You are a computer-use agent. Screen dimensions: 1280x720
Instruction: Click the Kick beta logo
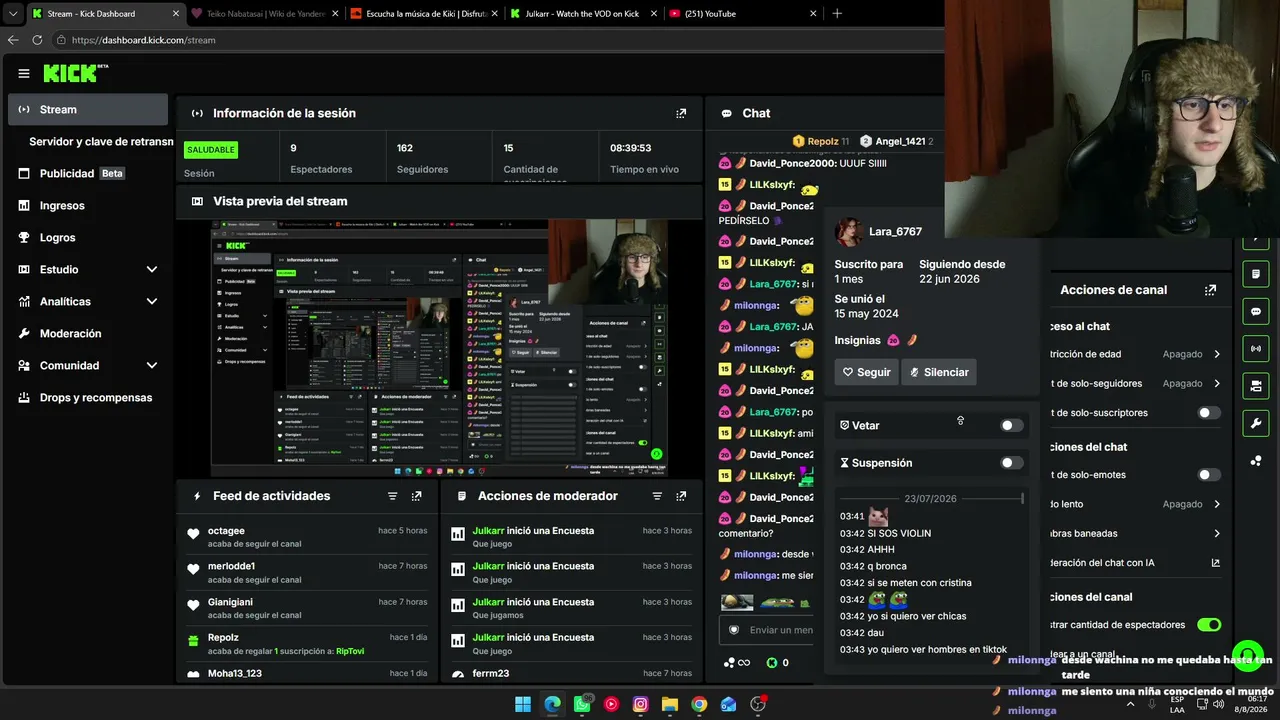(x=75, y=73)
